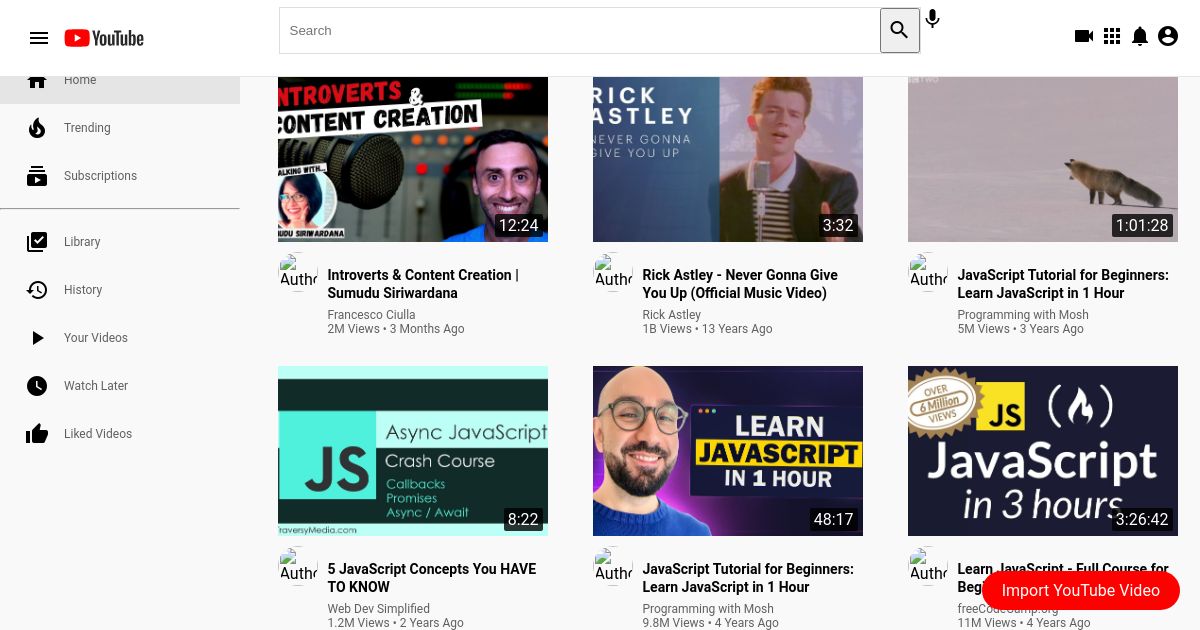
Task: Open the hamburger navigation menu
Action: (x=39, y=38)
